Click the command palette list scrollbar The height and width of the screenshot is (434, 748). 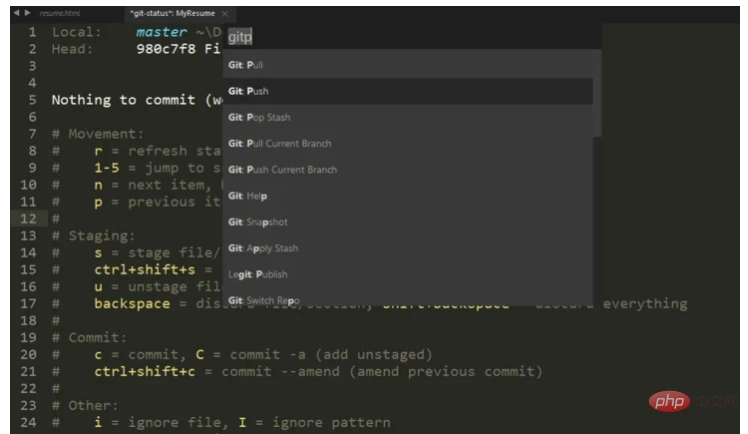pyautogui.click(x=597, y=93)
